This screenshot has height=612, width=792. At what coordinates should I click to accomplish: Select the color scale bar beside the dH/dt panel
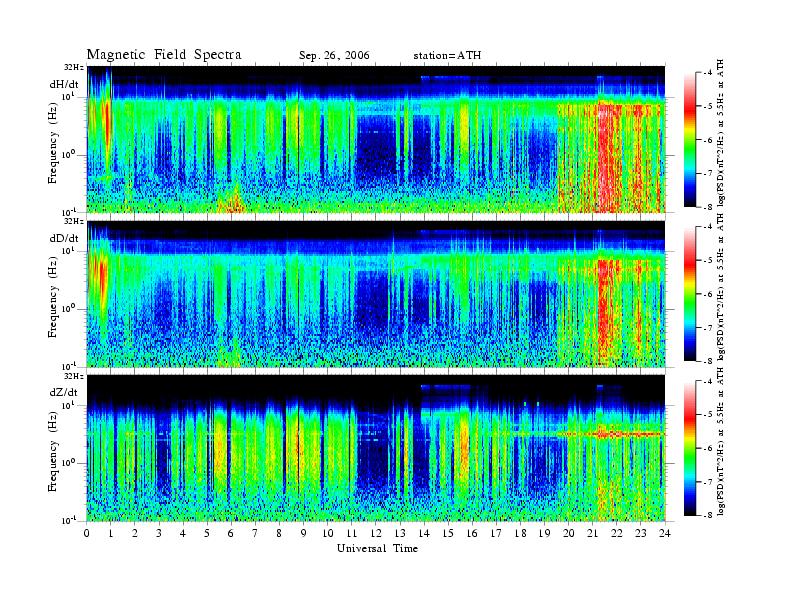click(x=690, y=140)
